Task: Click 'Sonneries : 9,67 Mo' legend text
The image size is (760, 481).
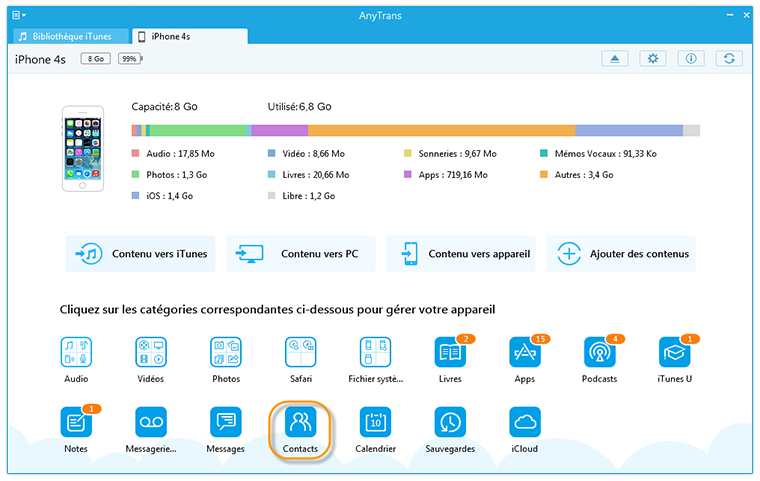Action: 458,154
